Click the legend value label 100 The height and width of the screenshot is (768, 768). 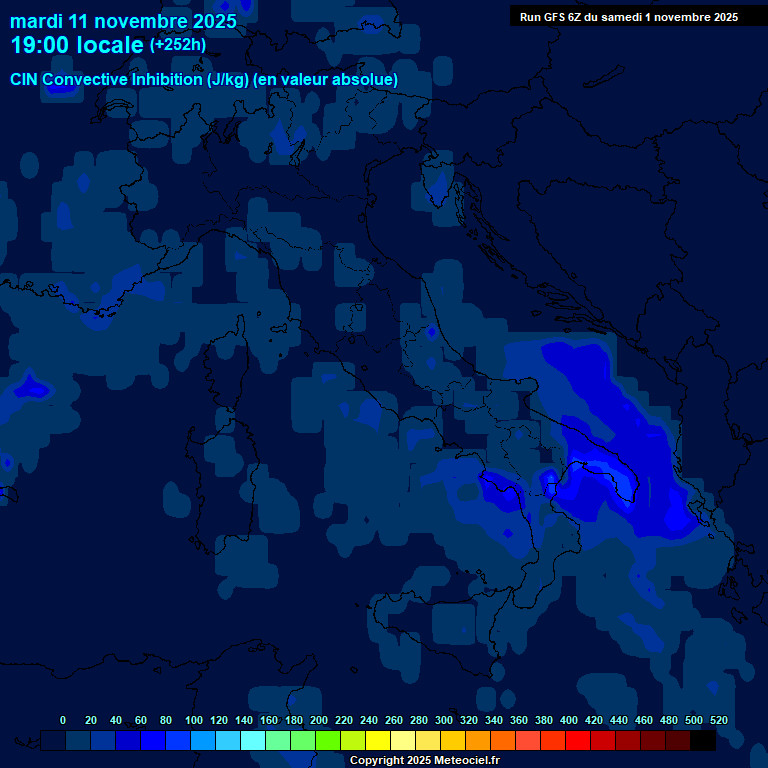pos(194,720)
